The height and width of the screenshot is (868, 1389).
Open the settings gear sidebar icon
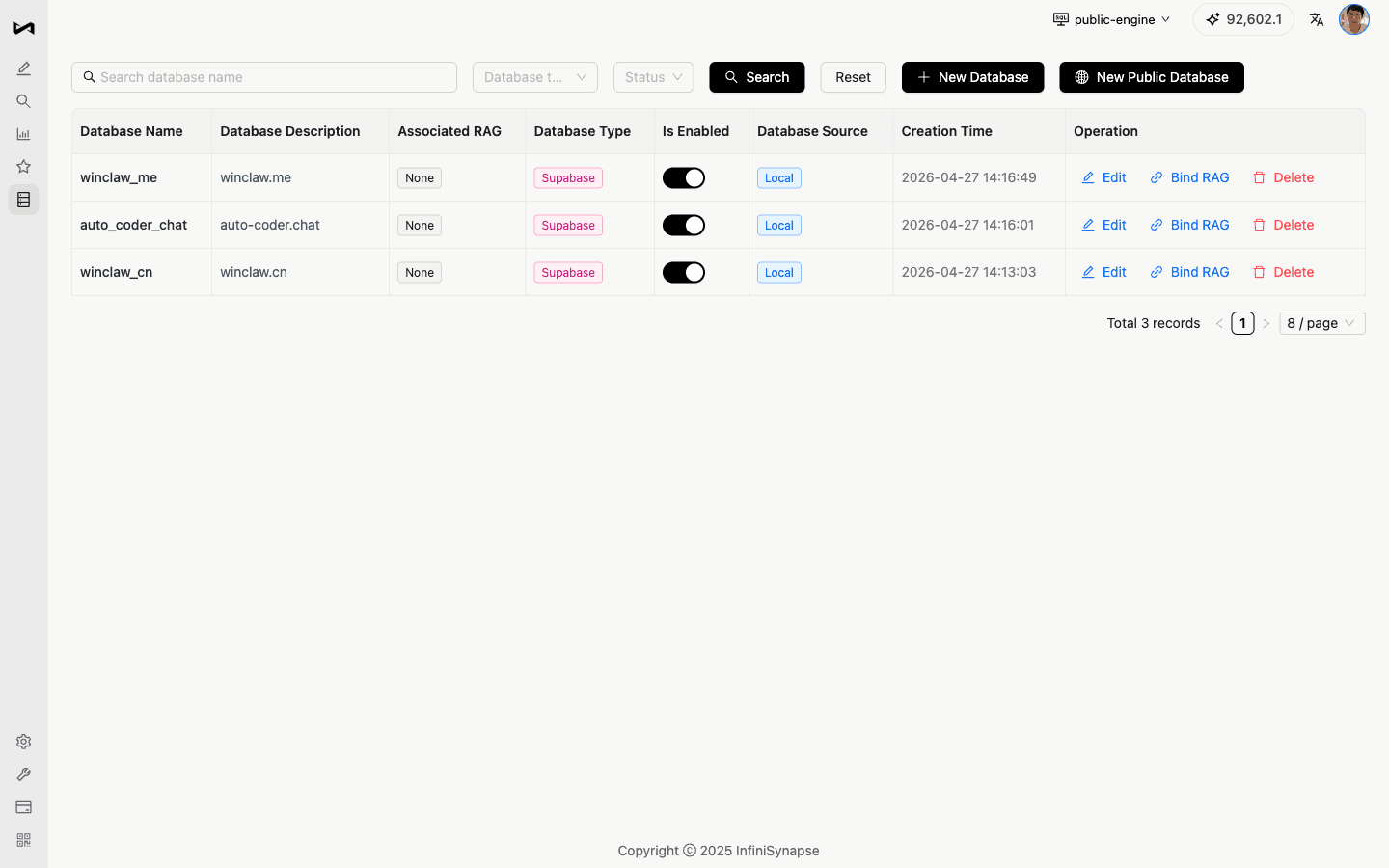pos(23,742)
